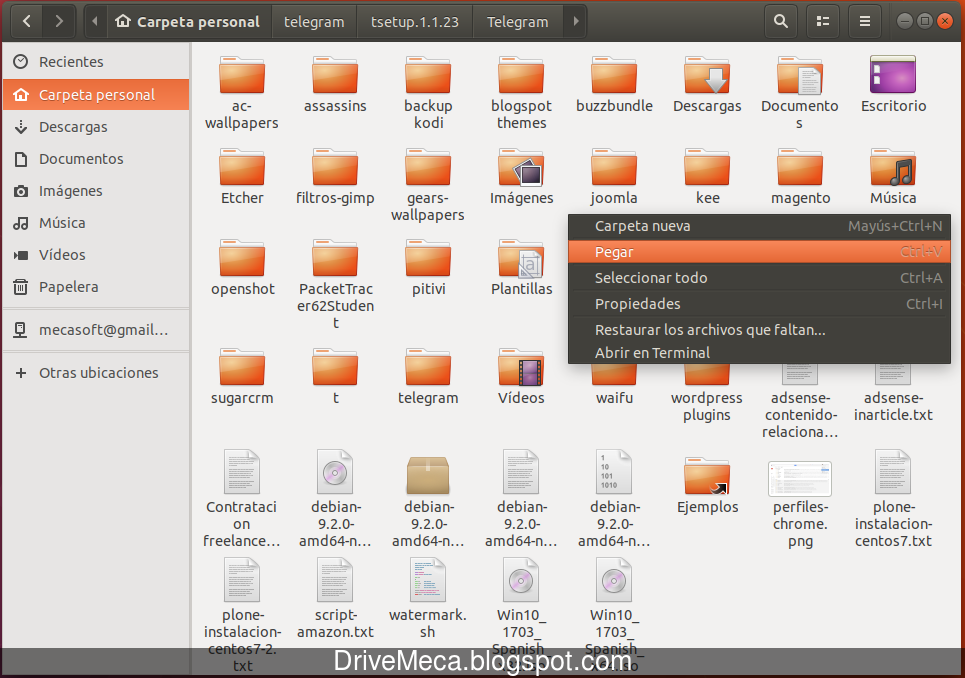Screen dimensions: 965x678
Task: Choose Carpeta nueva from context menu
Action: 759,226
